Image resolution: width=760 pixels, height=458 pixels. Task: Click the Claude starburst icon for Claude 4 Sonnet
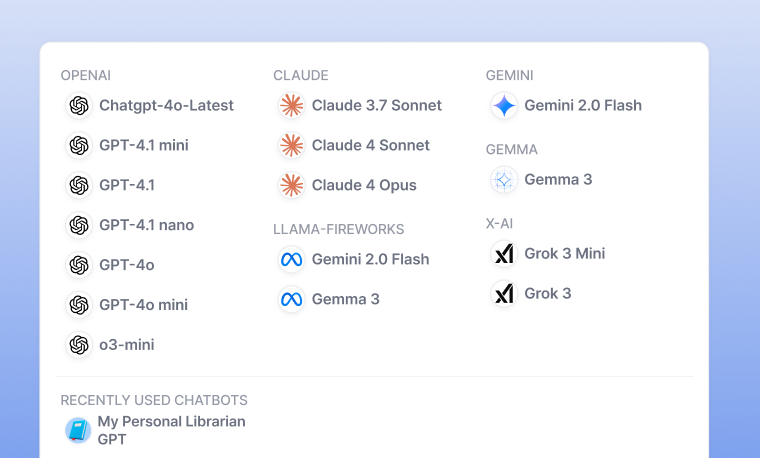tap(291, 145)
